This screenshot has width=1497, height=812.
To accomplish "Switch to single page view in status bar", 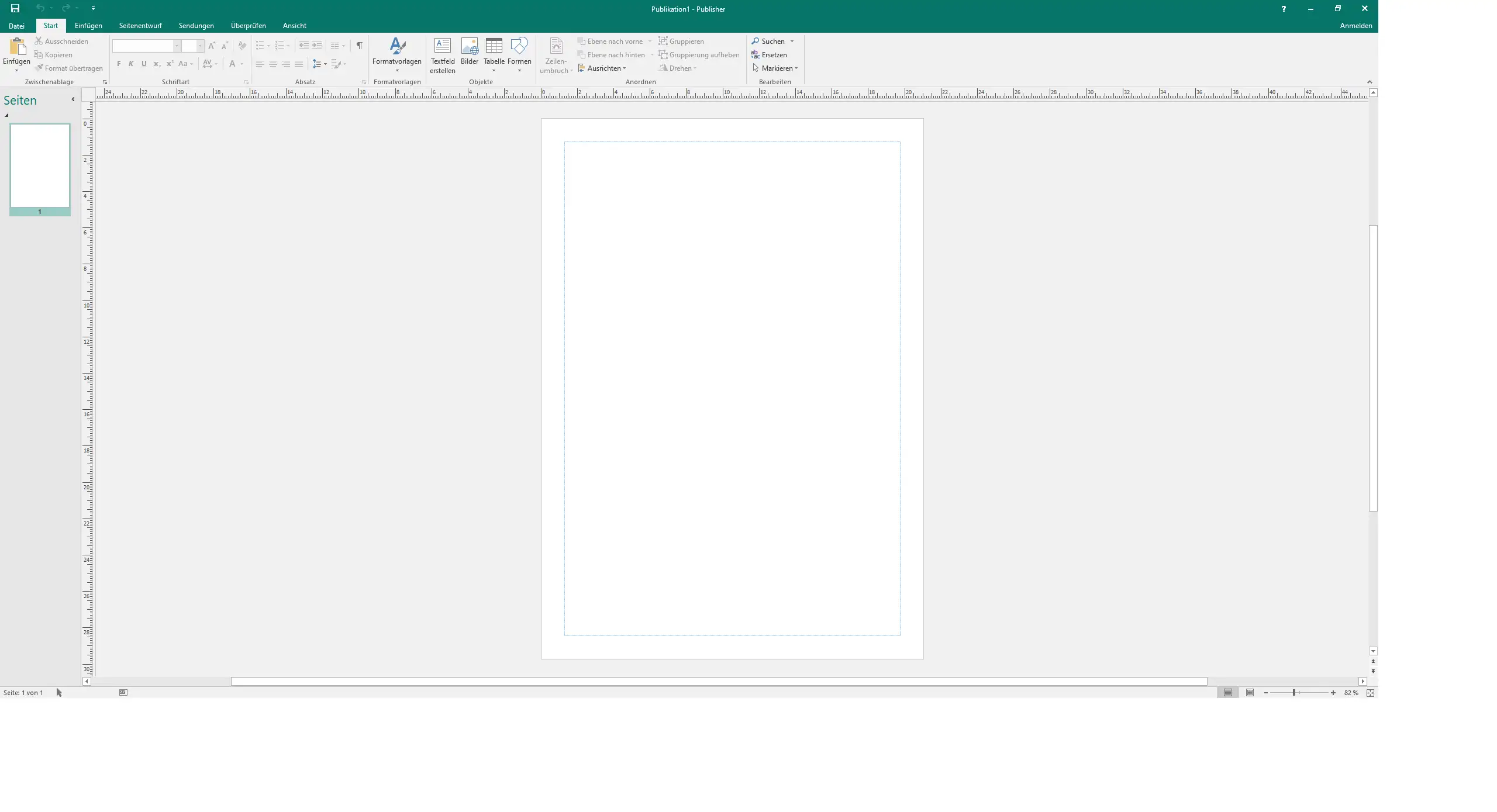I will click(1228, 693).
